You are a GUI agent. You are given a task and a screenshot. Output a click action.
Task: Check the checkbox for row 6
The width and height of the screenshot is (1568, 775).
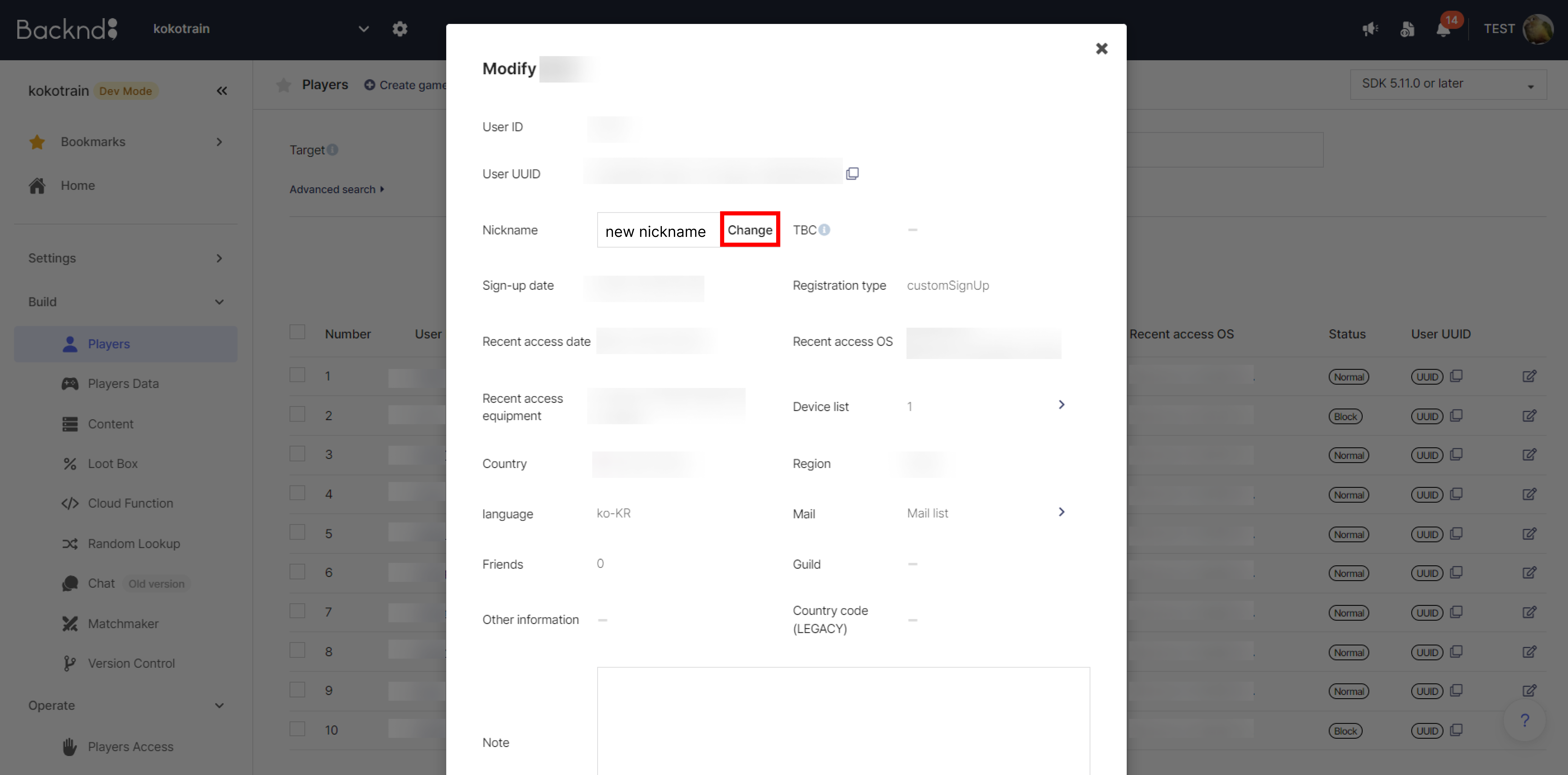[x=297, y=572]
